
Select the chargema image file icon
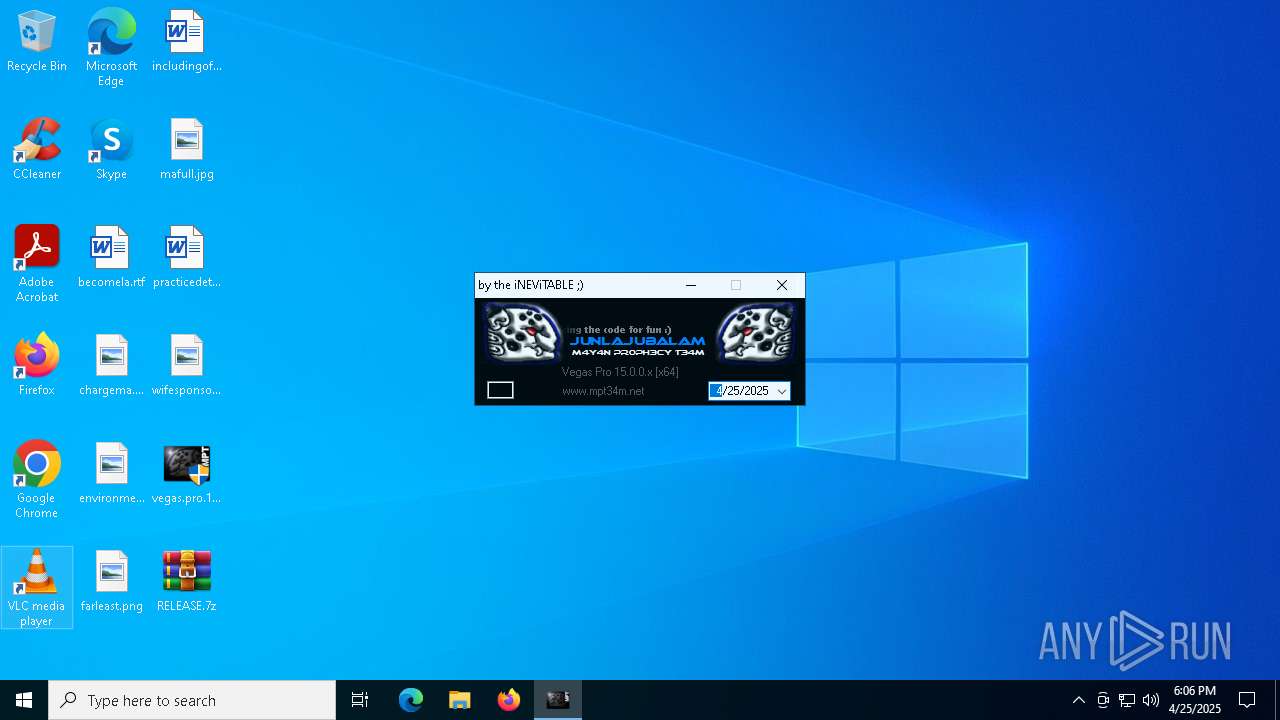pyautogui.click(x=111, y=365)
